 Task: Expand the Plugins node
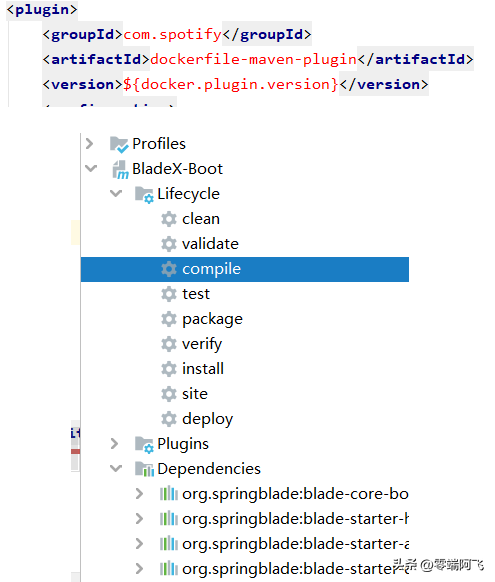tap(114, 444)
